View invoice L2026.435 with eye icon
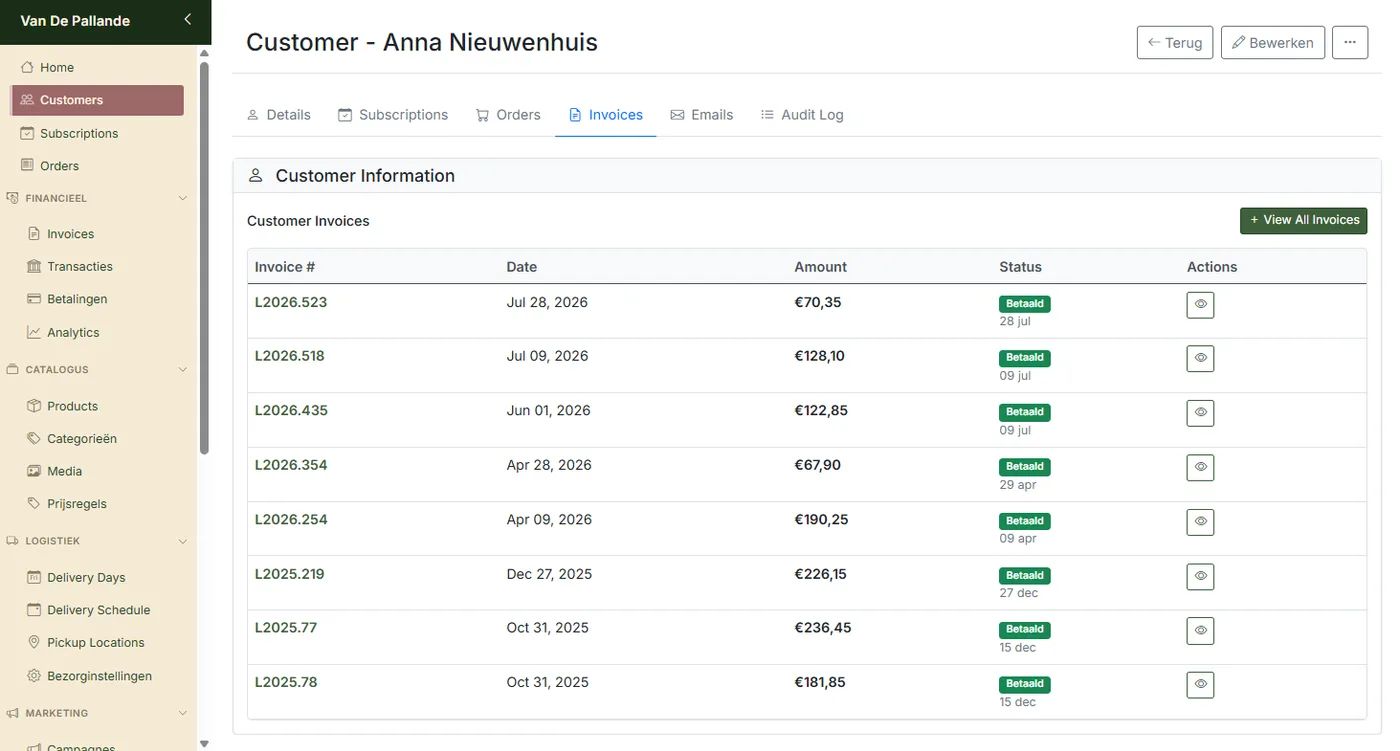The height and width of the screenshot is (751, 1400). point(1200,412)
